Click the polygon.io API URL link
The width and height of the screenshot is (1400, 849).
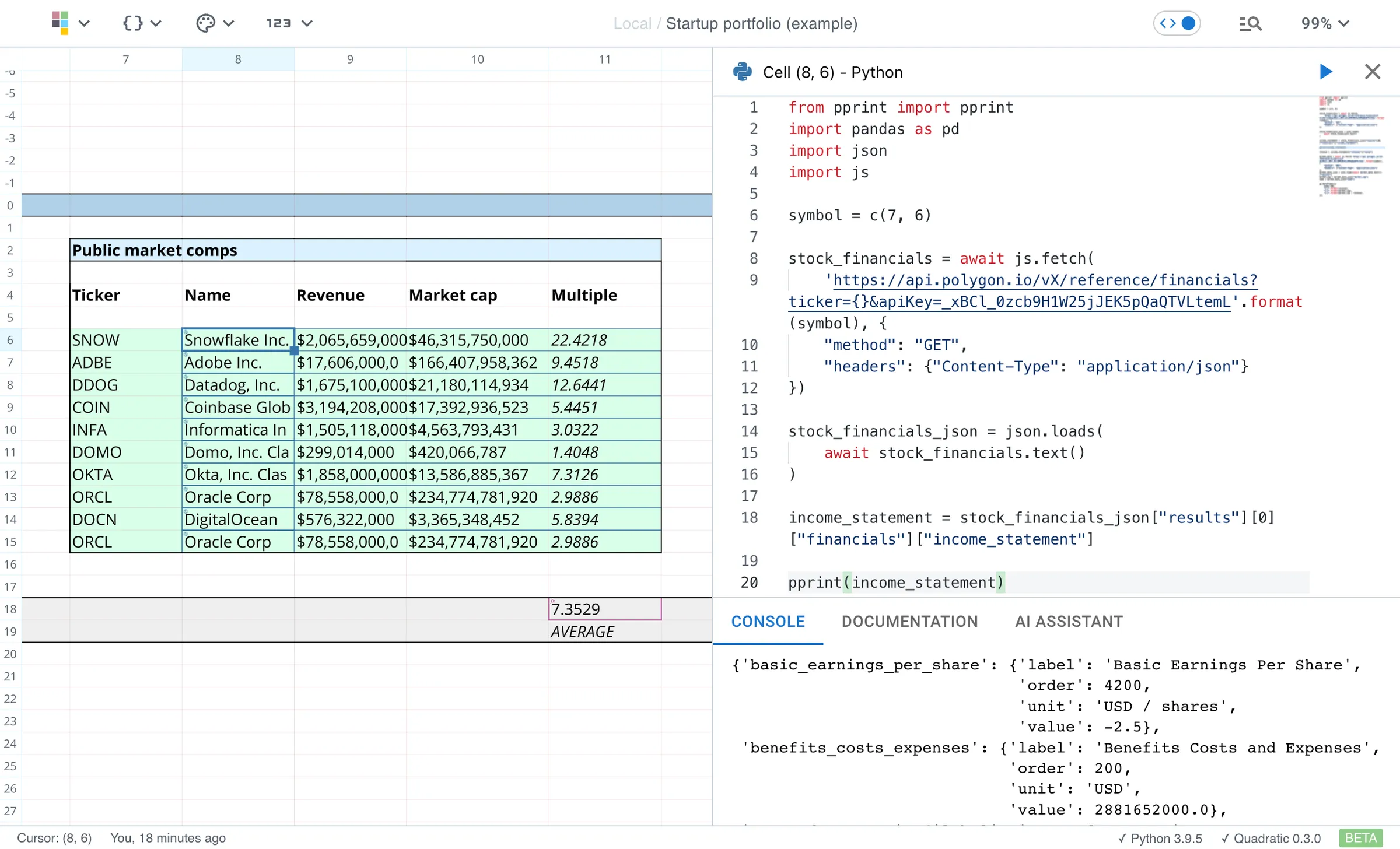[1044, 280]
